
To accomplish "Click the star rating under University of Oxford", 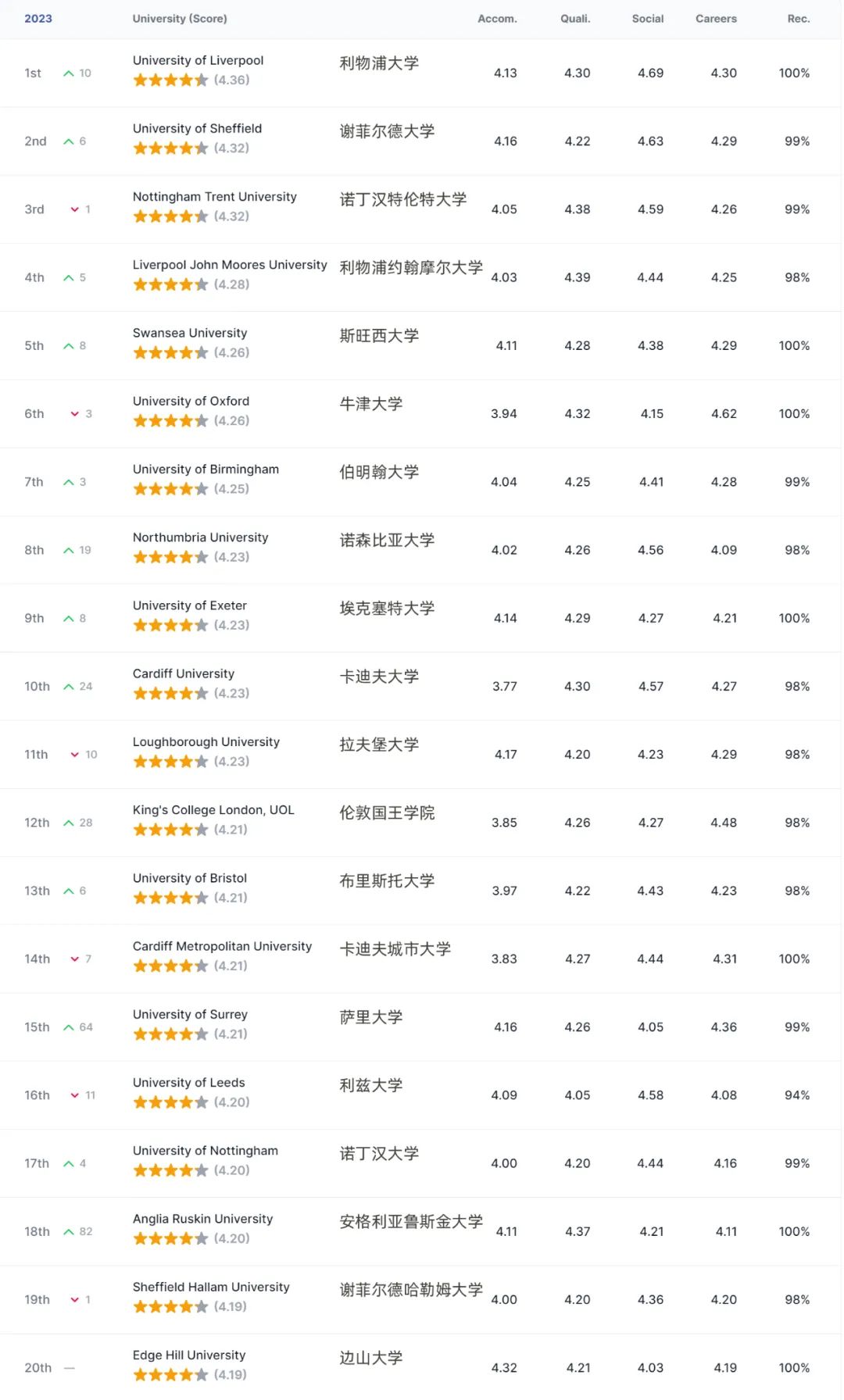I will coord(170,420).
